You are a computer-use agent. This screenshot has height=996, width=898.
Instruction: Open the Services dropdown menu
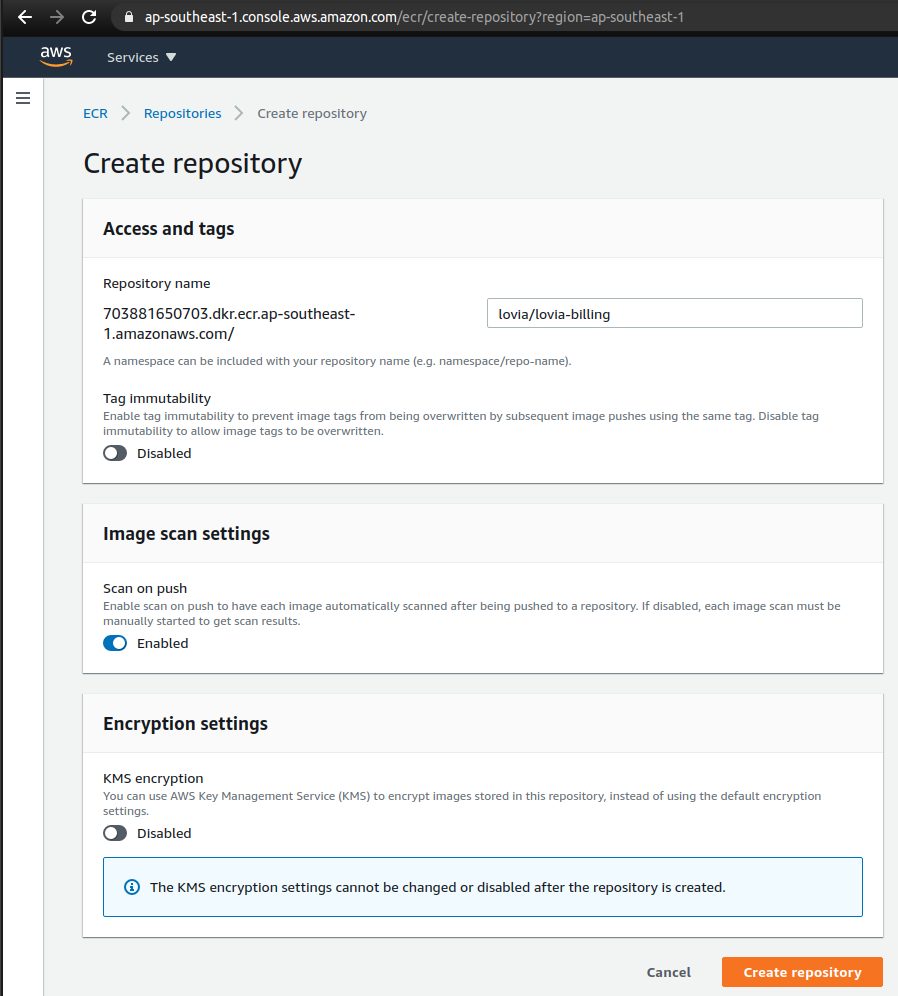[141, 57]
